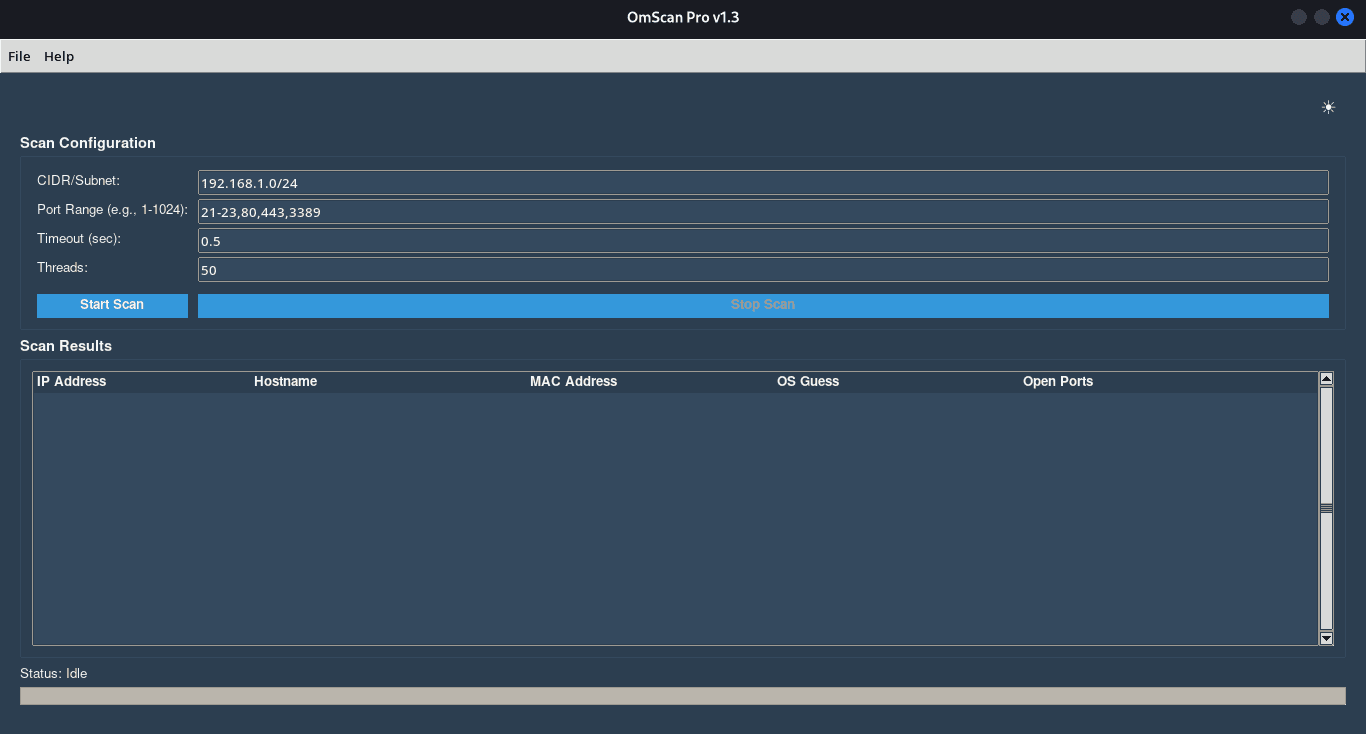Close the OmScan Pro window

coord(1345,17)
